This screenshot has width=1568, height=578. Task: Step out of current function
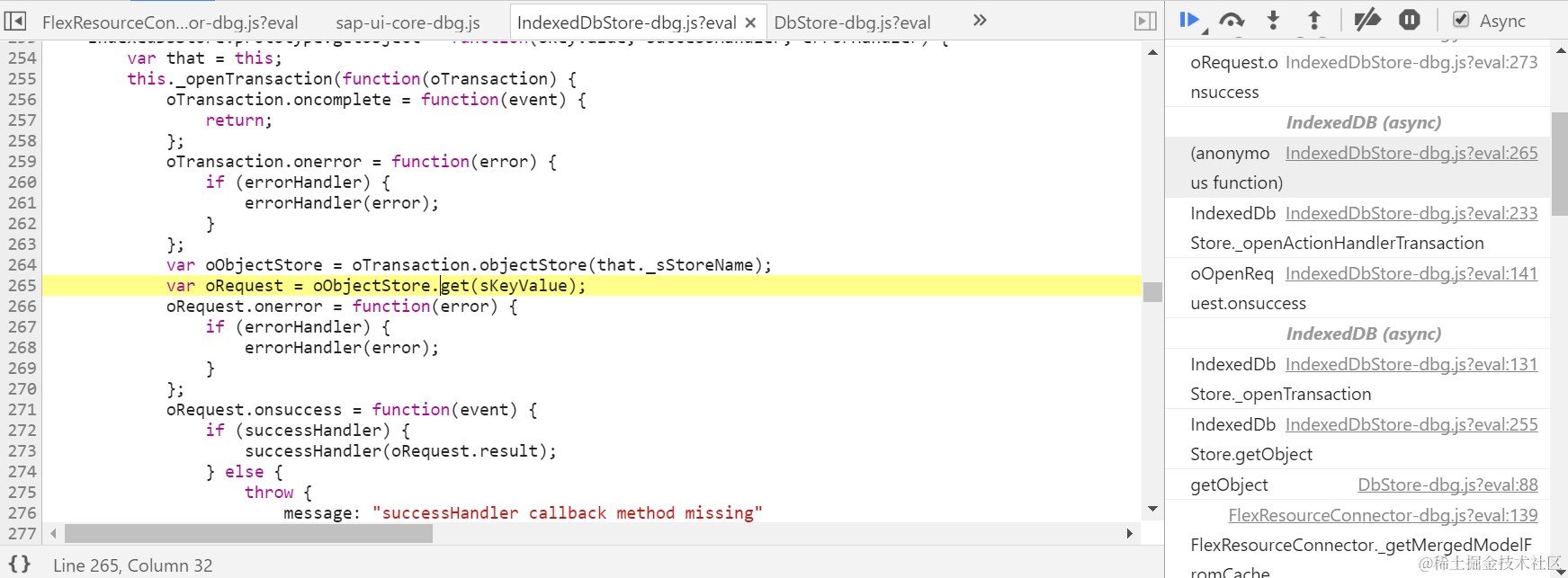(1314, 20)
